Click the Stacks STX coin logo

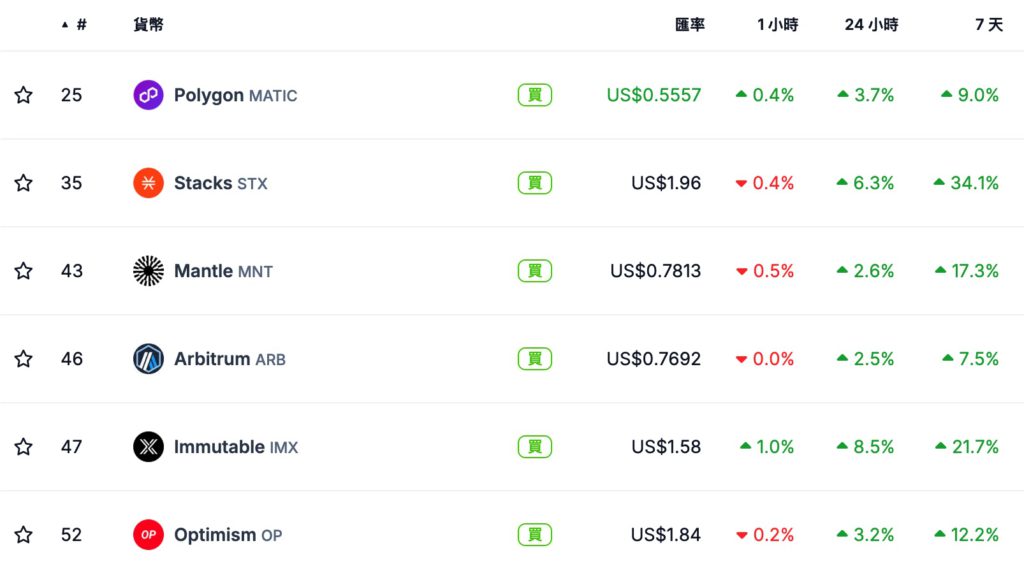click(x=148, y=183)
